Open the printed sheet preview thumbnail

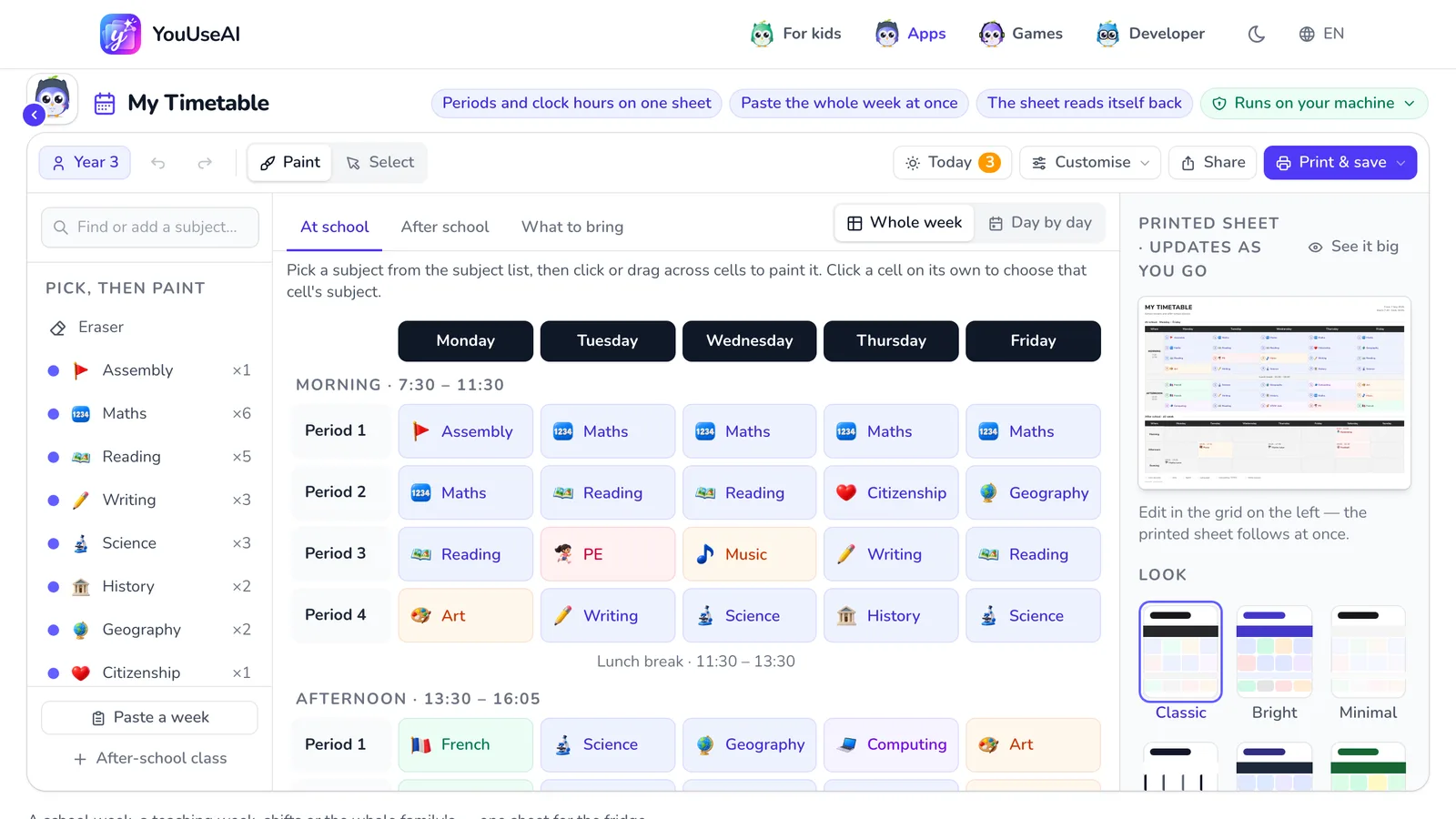point(1274,393)
